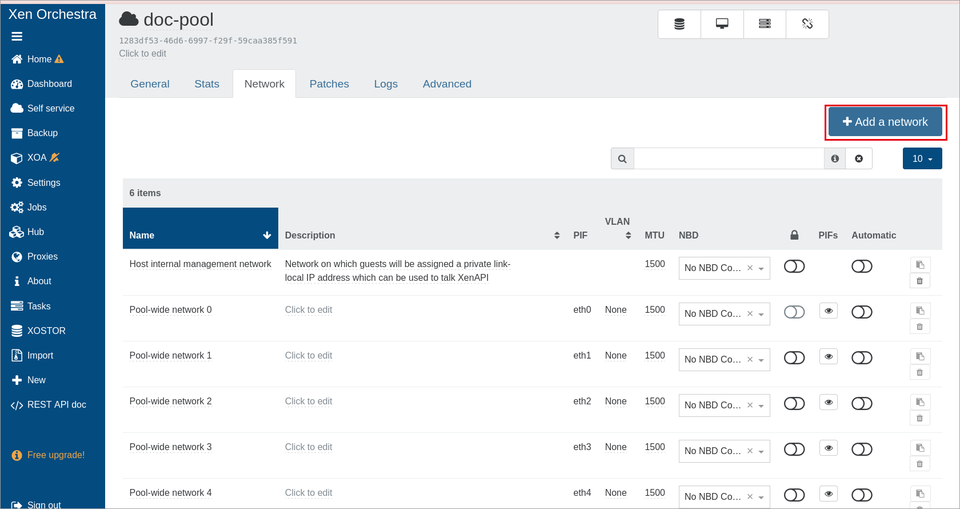
Task: Click the Free upgrade link
Action: coord(48,455)
